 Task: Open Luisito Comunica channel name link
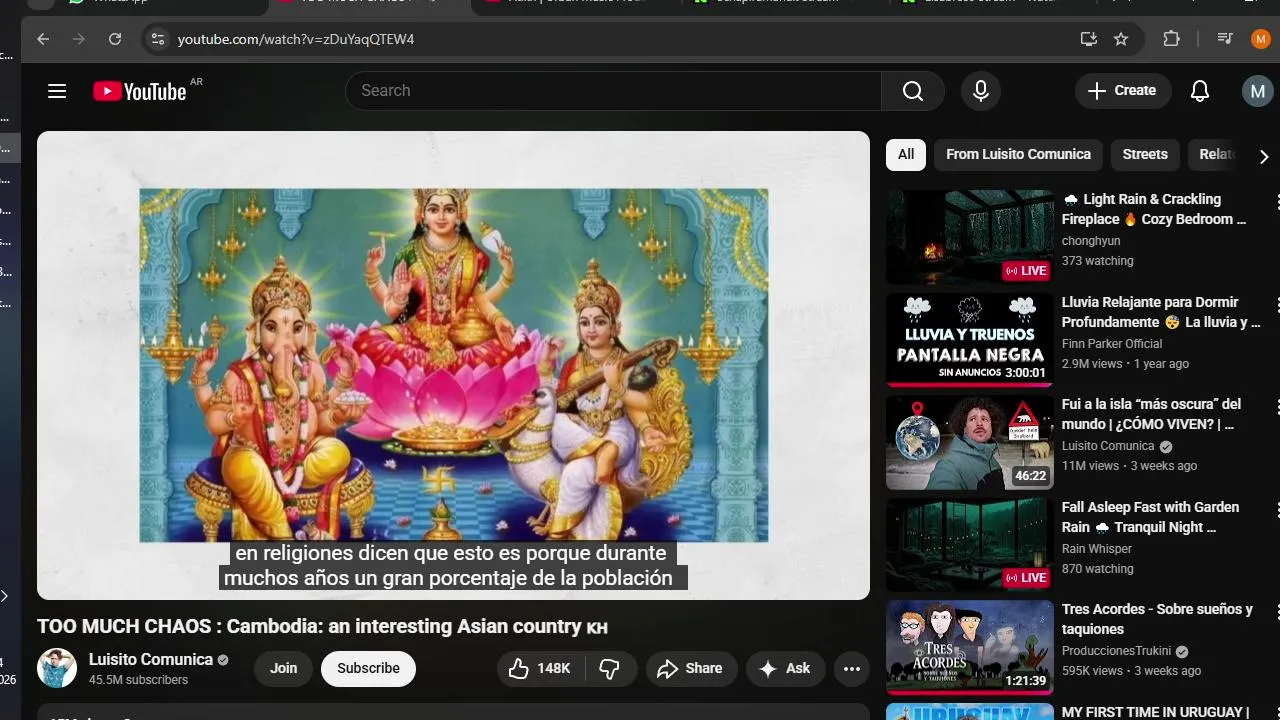[151, 660]
